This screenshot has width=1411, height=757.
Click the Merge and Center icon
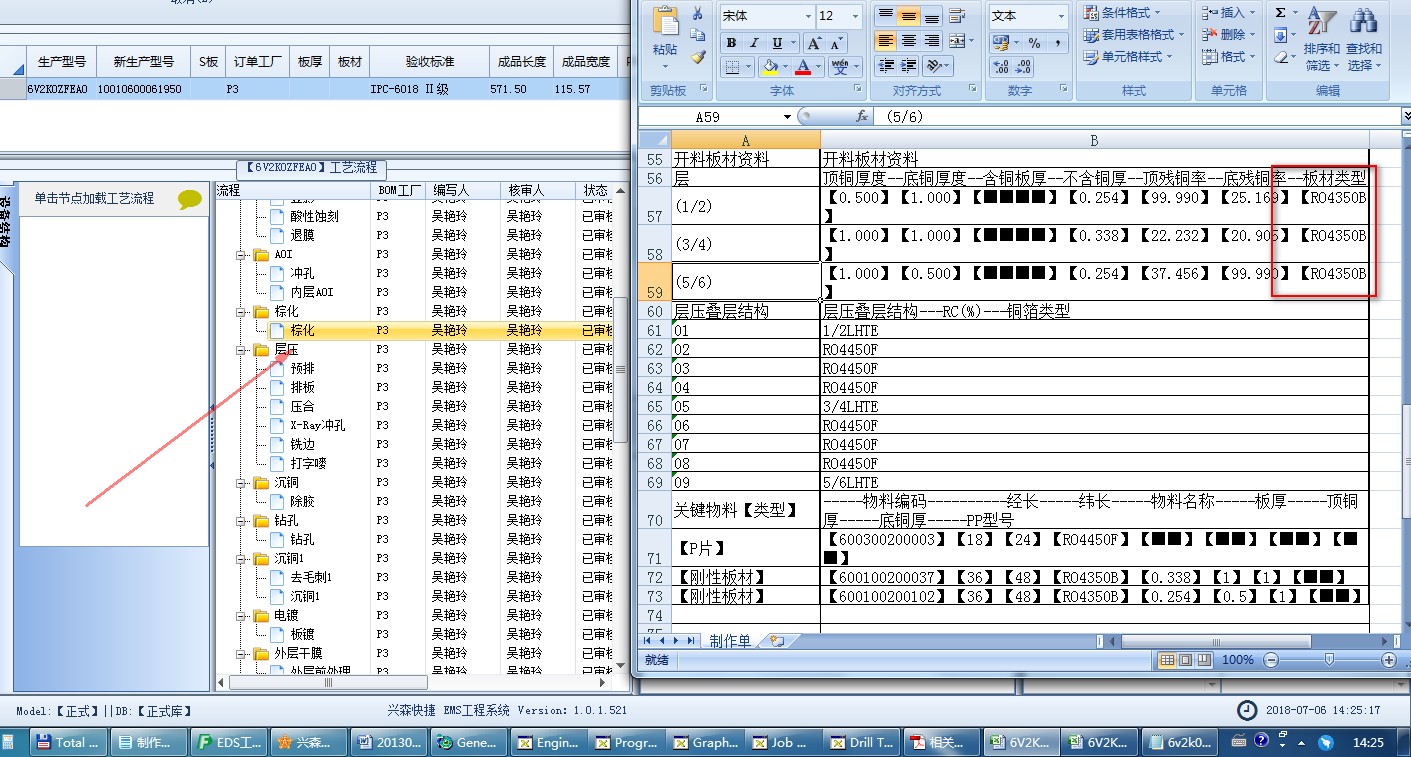point(957,41)
